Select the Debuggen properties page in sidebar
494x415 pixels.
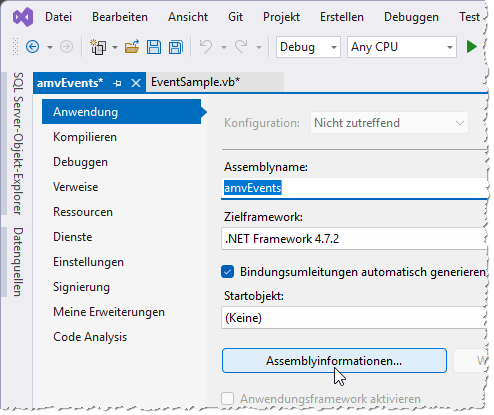pos(80,162)
